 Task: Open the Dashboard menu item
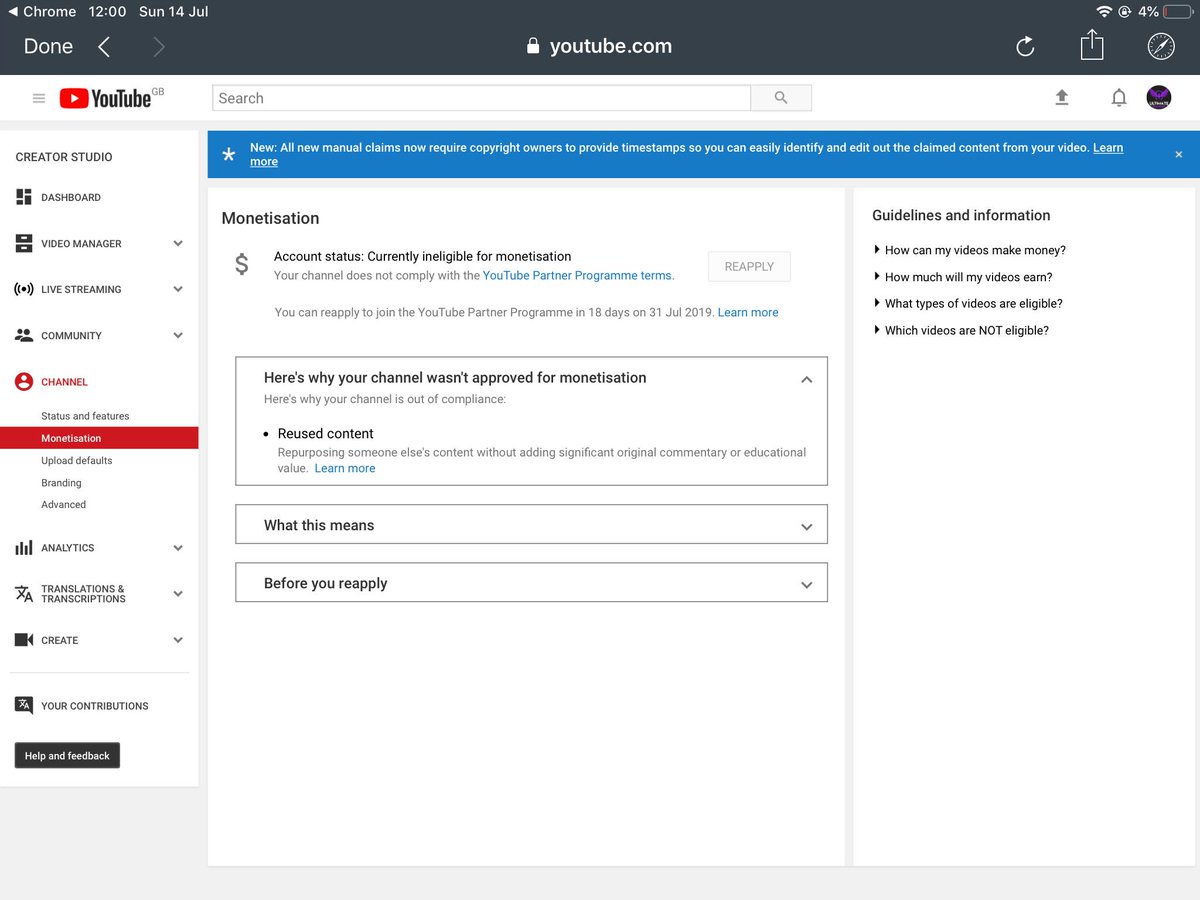70,197
